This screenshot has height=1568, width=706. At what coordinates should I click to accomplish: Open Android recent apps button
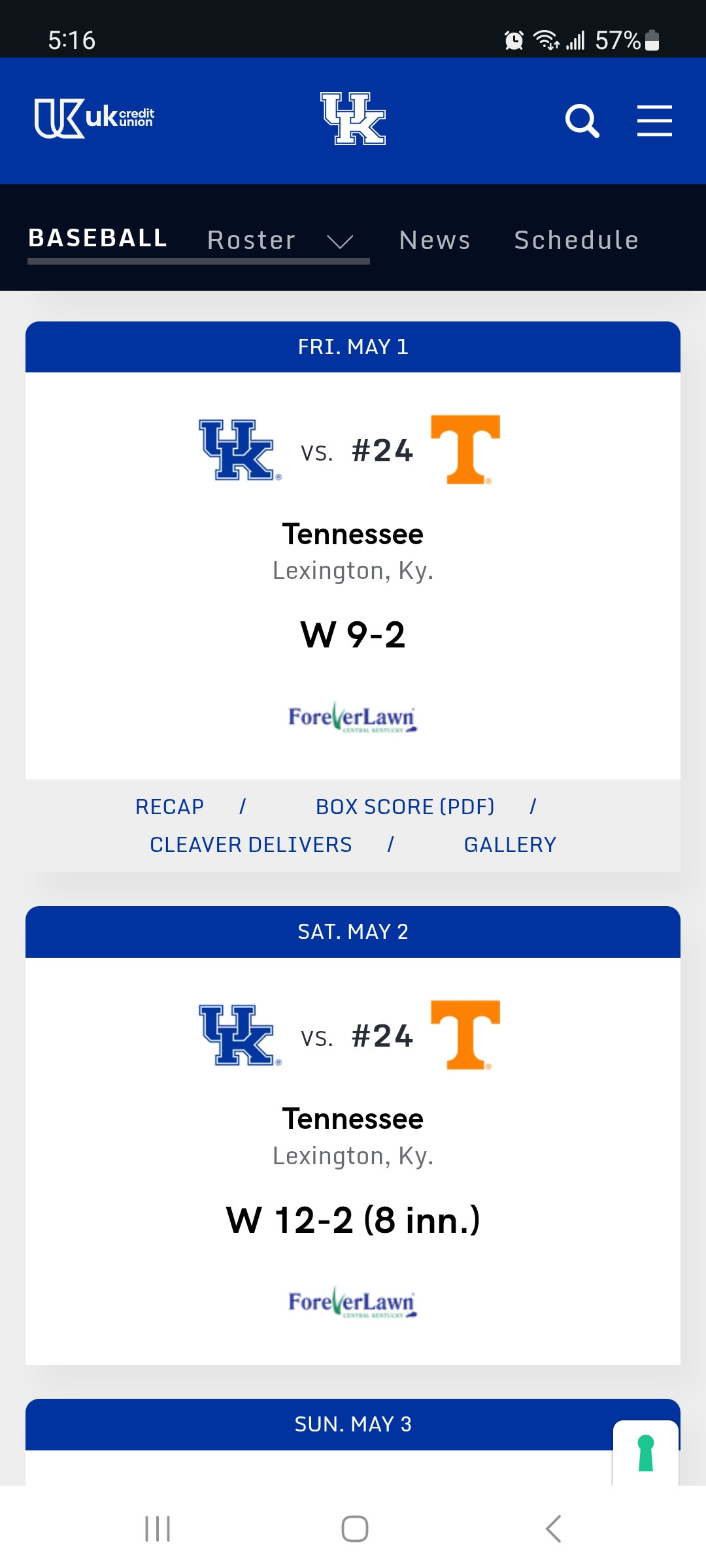(x=158, y=1529)
